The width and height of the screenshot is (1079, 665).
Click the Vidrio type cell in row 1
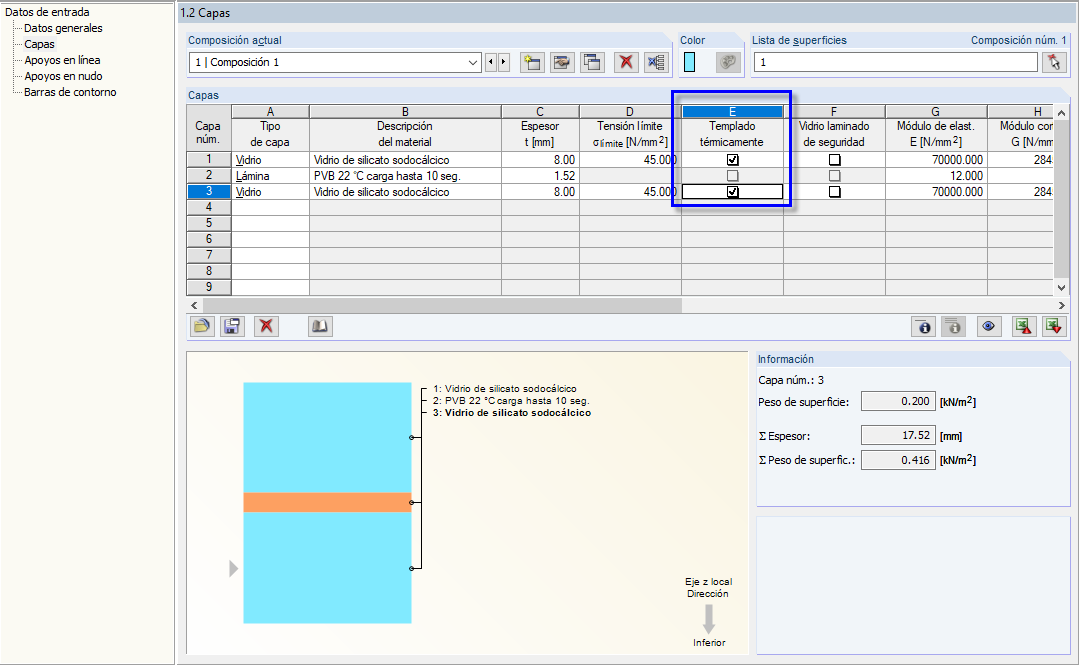coord(270,160)
